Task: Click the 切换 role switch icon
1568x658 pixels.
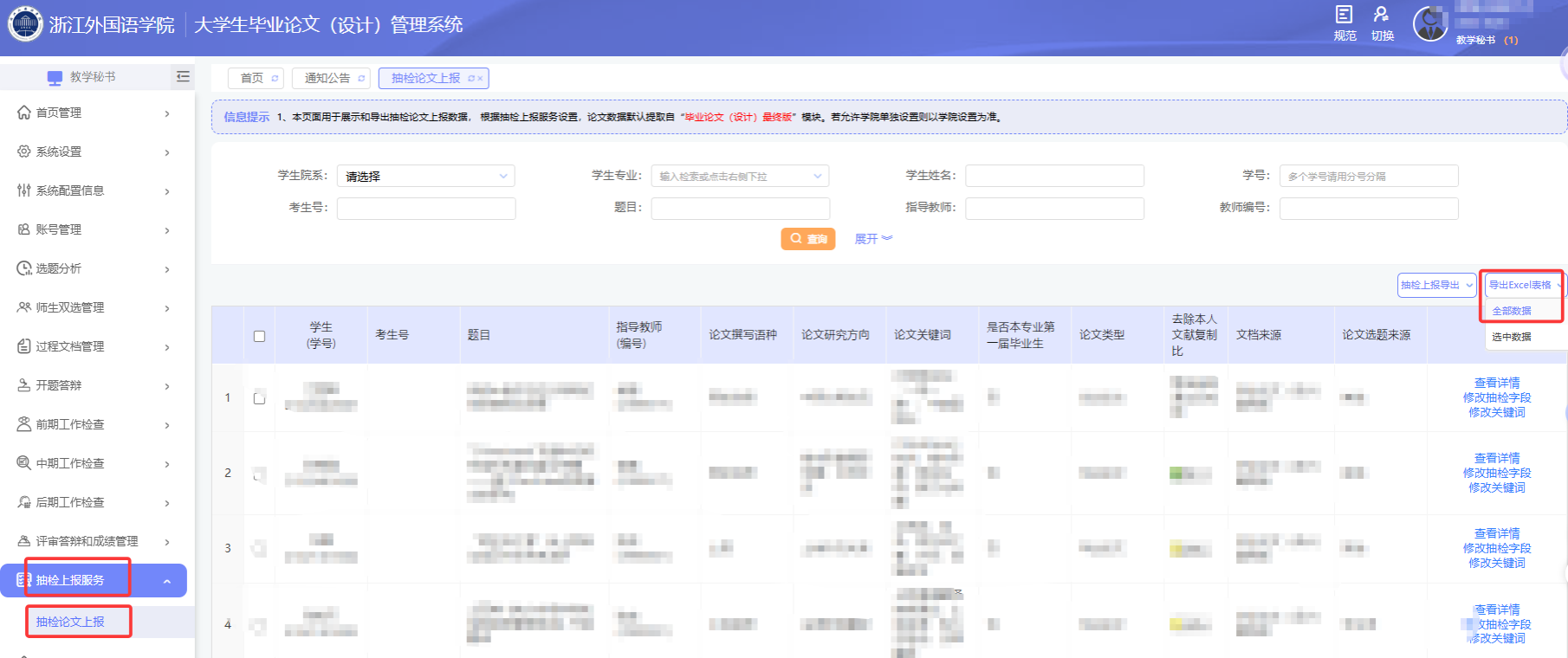Action: [1381, 14]
